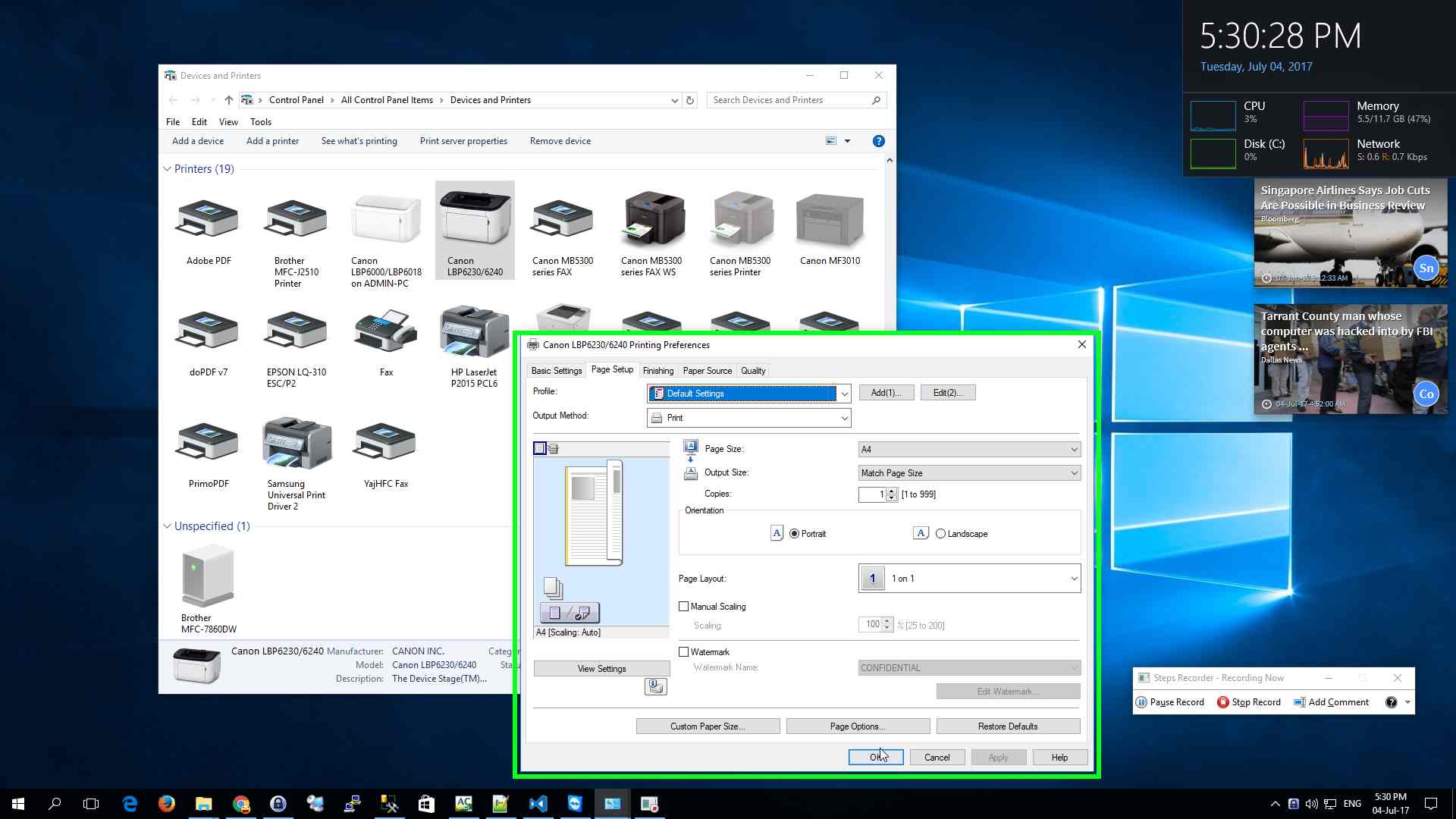Select the Adobe PDF printer icon

click(x=208, y=220)
